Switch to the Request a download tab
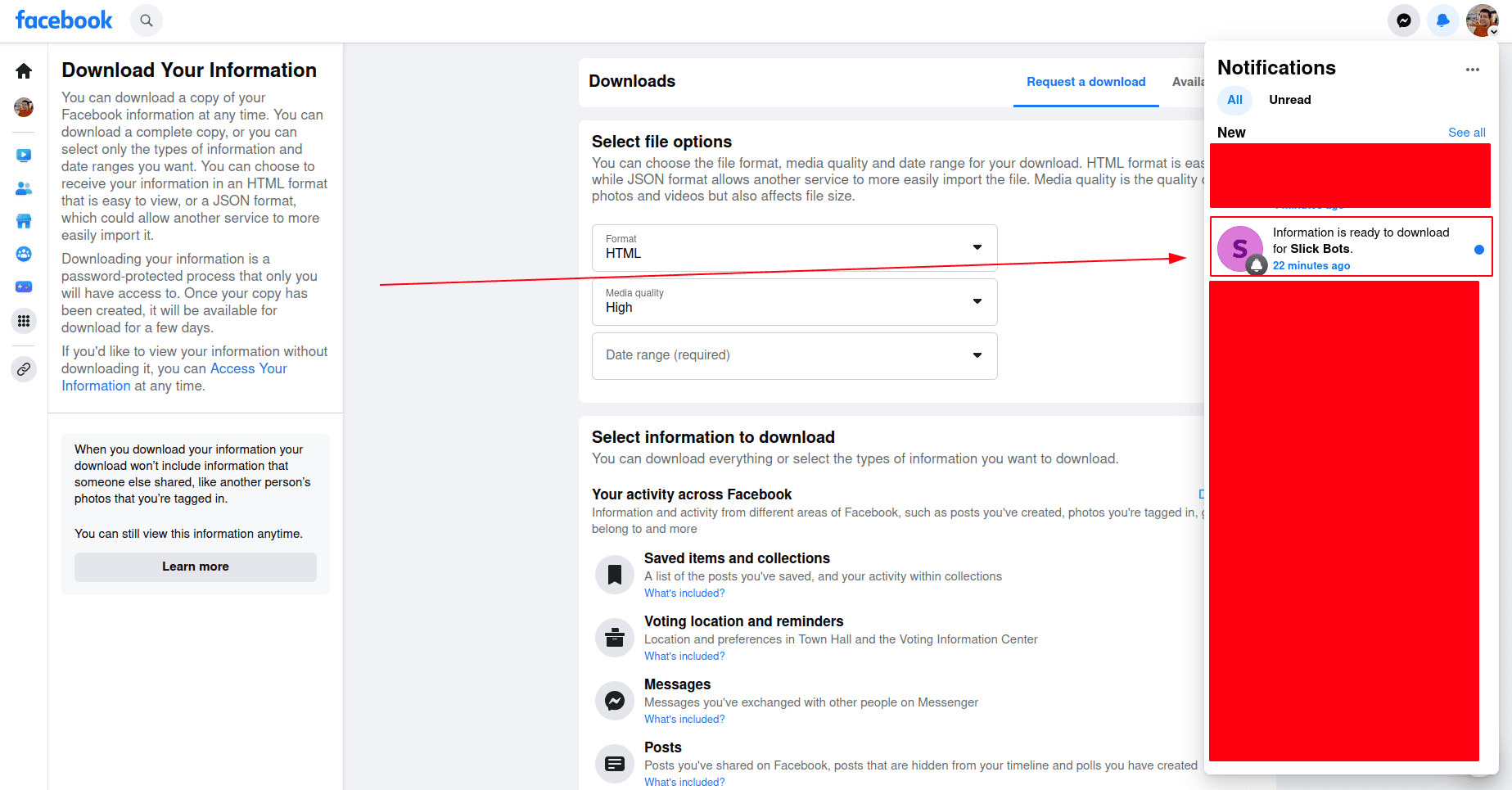 (1085, 82)
